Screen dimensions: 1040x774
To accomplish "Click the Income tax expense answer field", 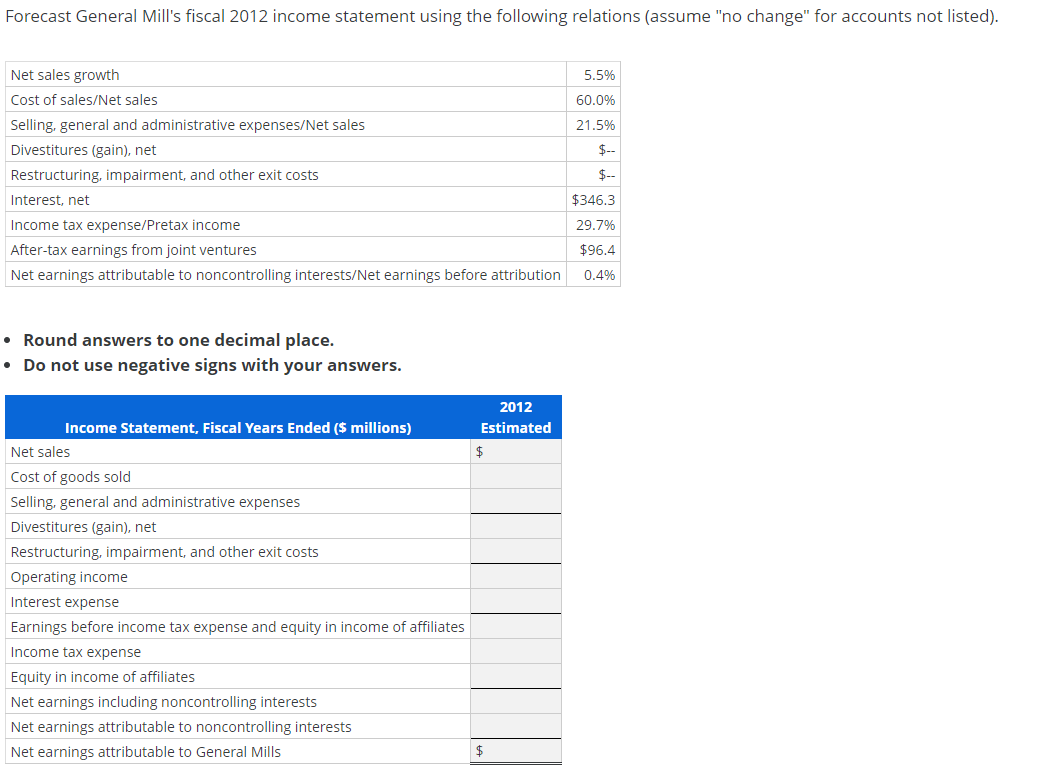I will pyautogui.click(x=516, y=651).
